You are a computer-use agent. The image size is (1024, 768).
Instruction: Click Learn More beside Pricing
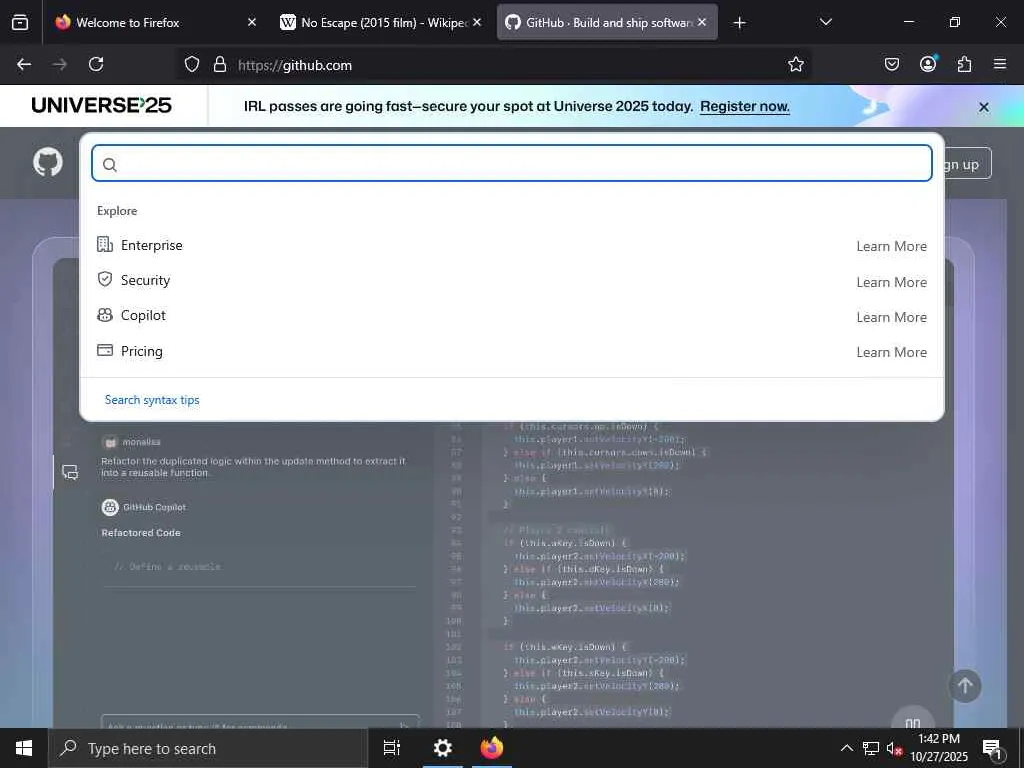point(891,352)
